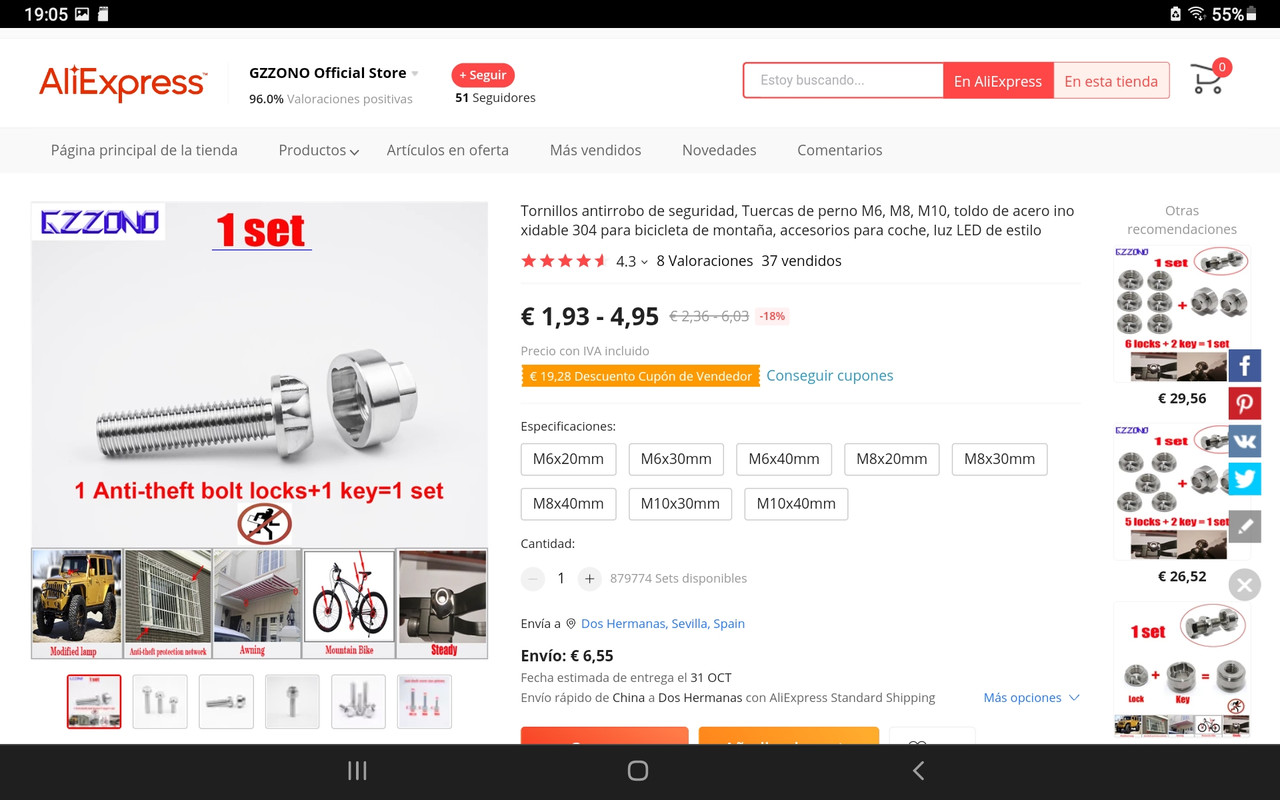Expand the GZZONO Official Store dropdown

(x=415, y=73)
